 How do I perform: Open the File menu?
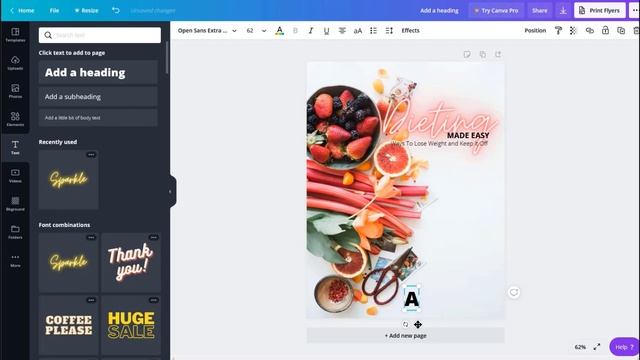(x=54, y=11)
